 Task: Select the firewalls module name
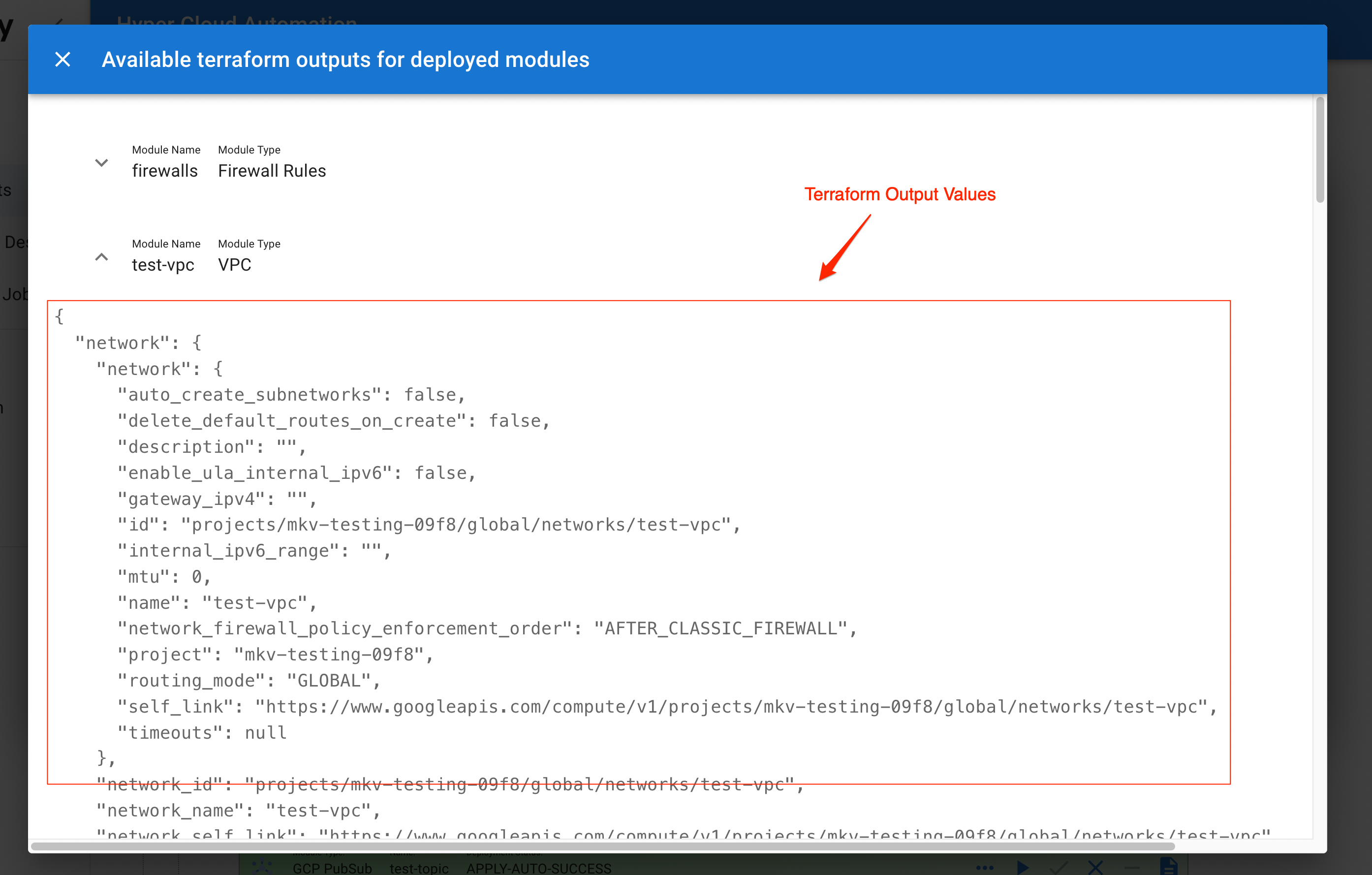pyautogui.click(x=165, y=170)
